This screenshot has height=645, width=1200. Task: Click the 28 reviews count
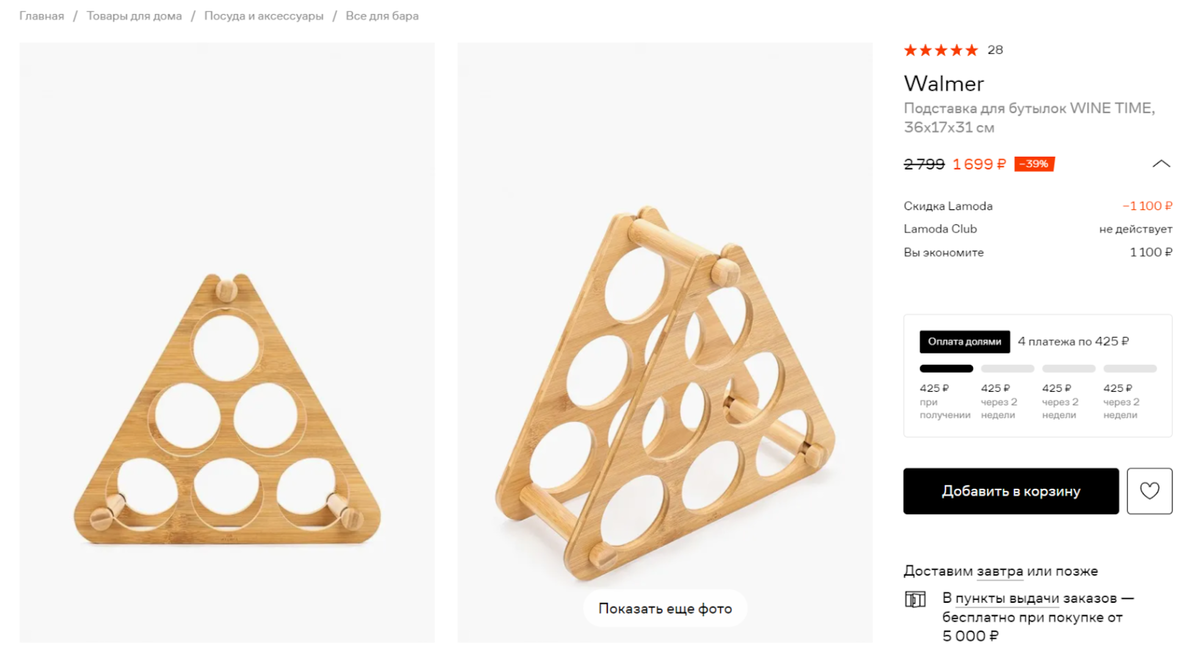coord(995,50)
